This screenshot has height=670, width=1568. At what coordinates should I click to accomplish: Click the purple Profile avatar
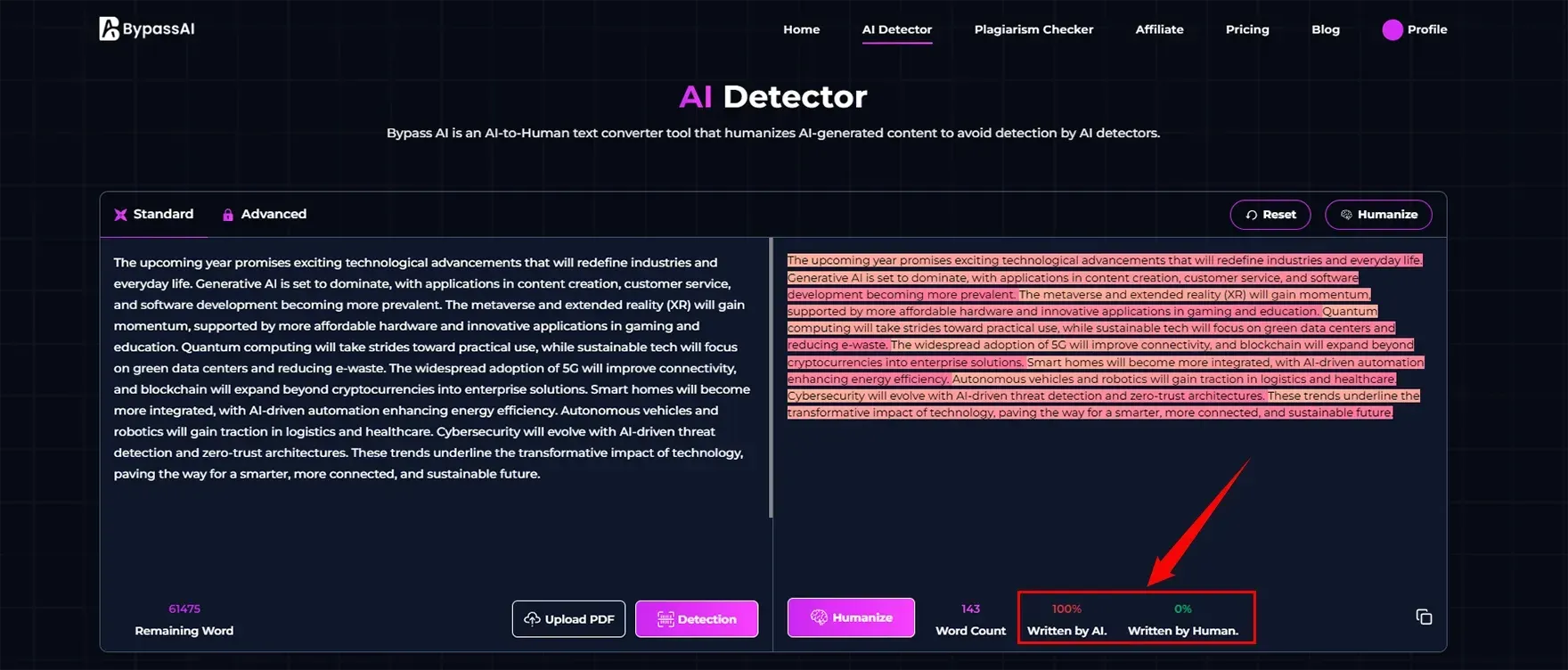[1392, 29]
